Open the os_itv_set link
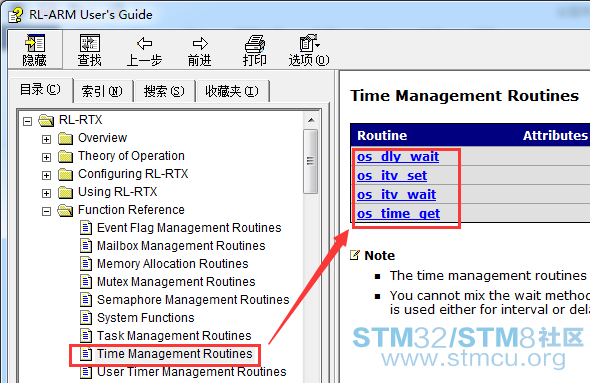Viewport: 590px width, 383px height. (392, 176)
